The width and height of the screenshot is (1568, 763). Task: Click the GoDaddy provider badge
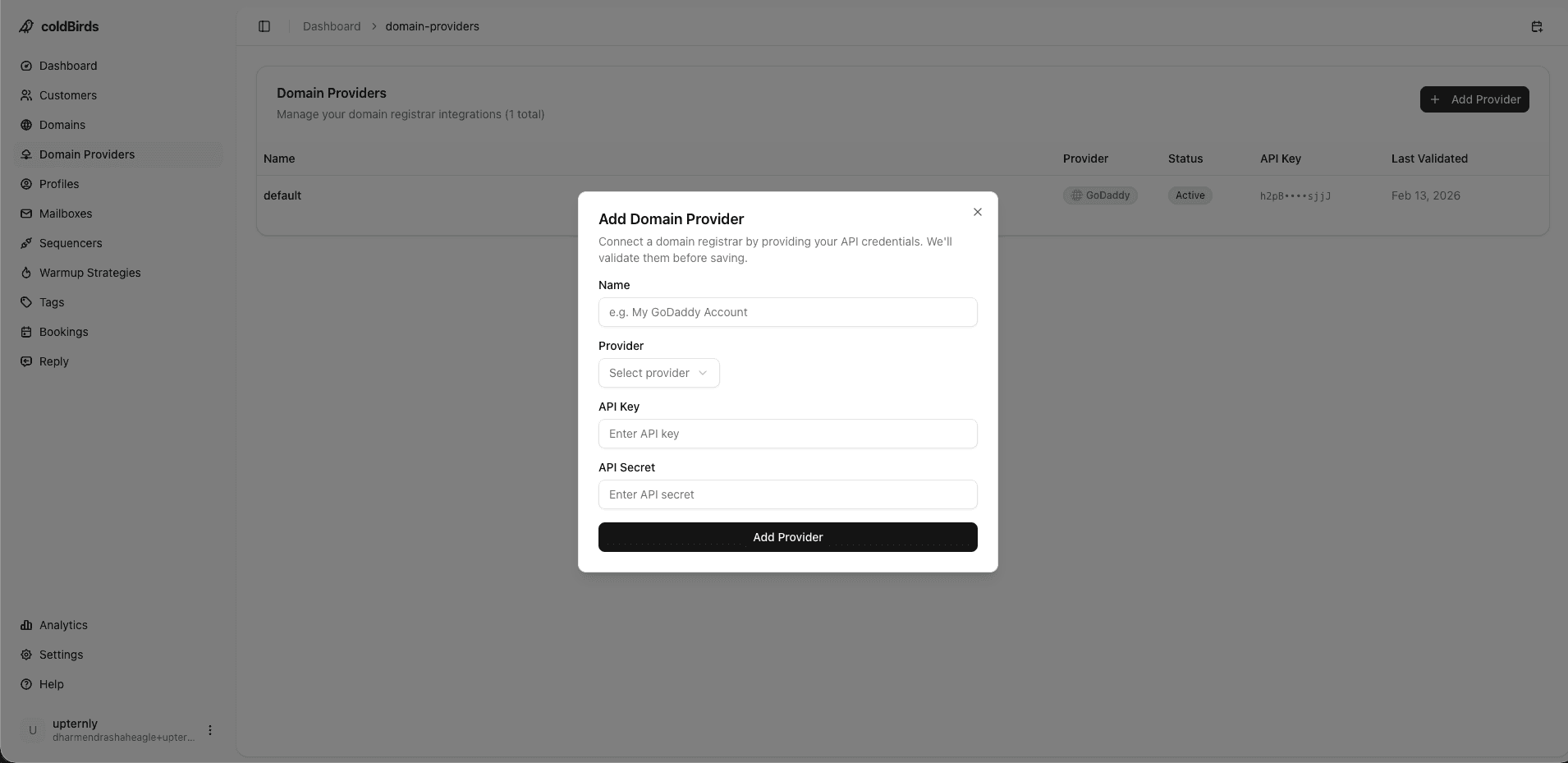(x=1100, y=195)
